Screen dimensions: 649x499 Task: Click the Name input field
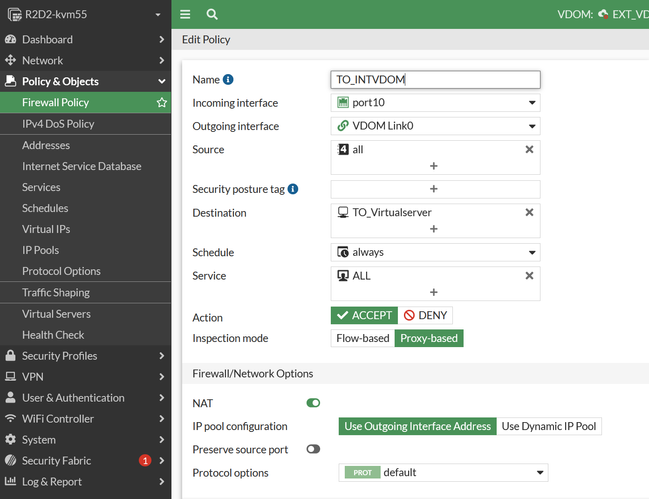(435, 79)
